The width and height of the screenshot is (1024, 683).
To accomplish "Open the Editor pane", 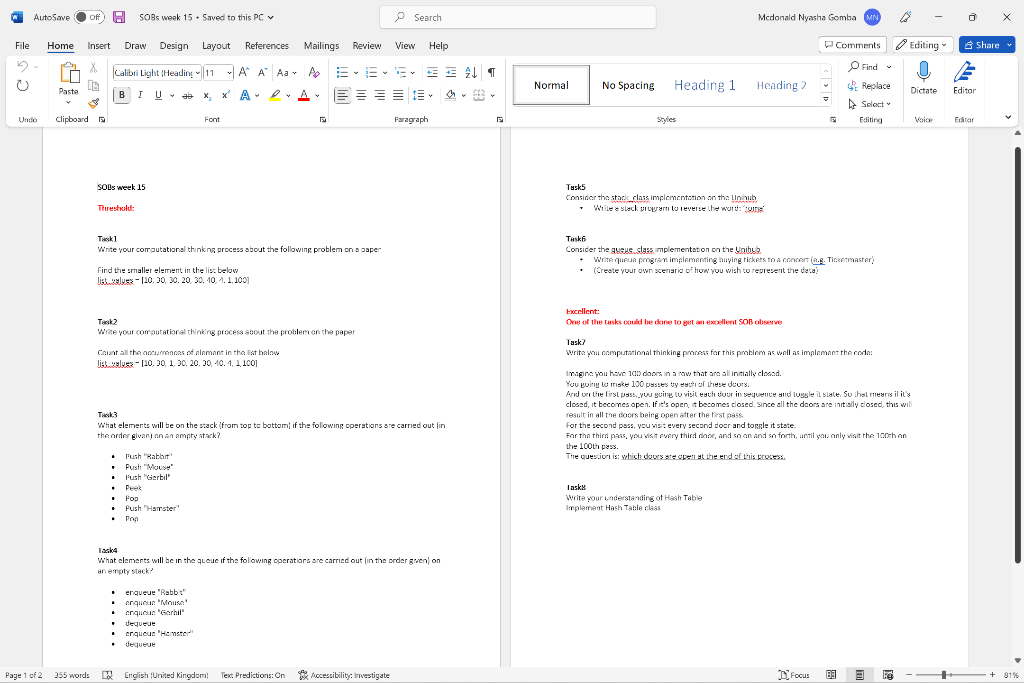I will point(964,77).
